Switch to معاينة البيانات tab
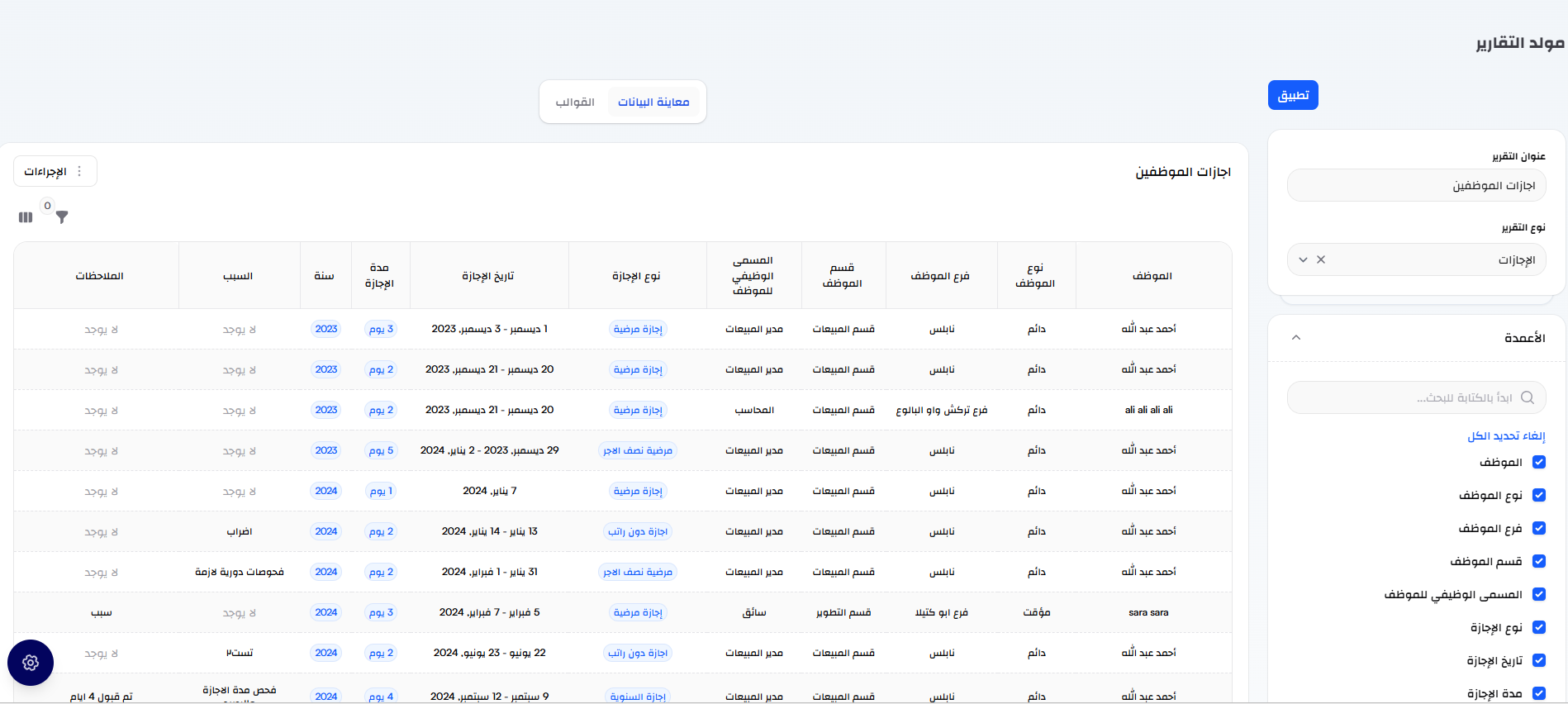The height and width of the screenshot is (704, 1568). [x=653, y=102]
